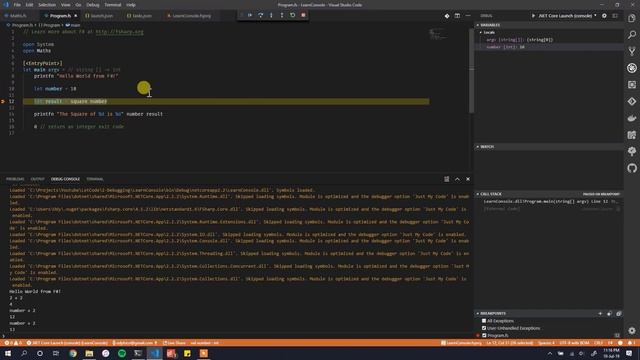Open the editor More Actions ellipsis
640x360 pixels.
coord(468,16)
